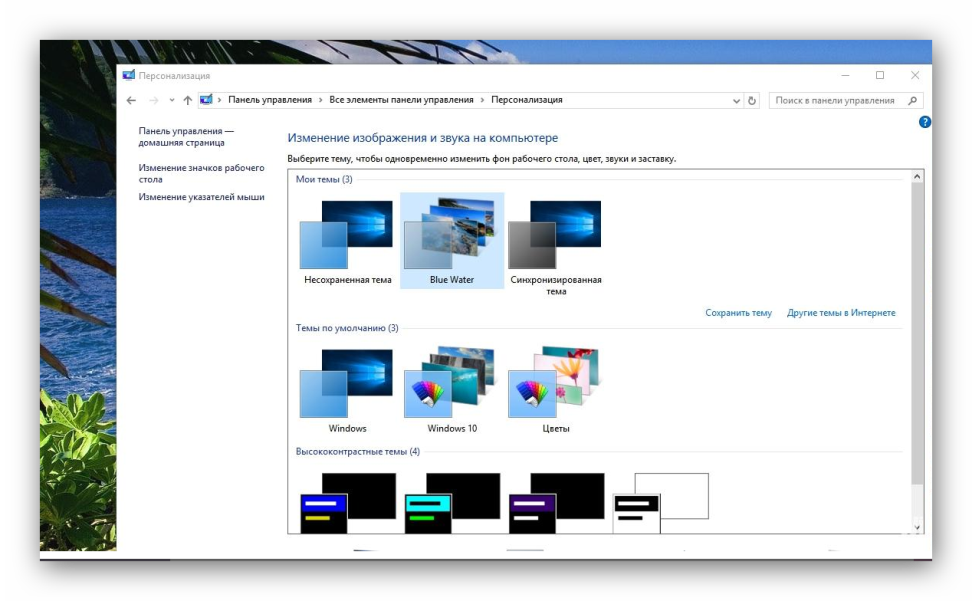Open the recent locations dropdown arrow
Image resolution: width=972 pixels, height=601 pixels.
click(x=172, y=100)
